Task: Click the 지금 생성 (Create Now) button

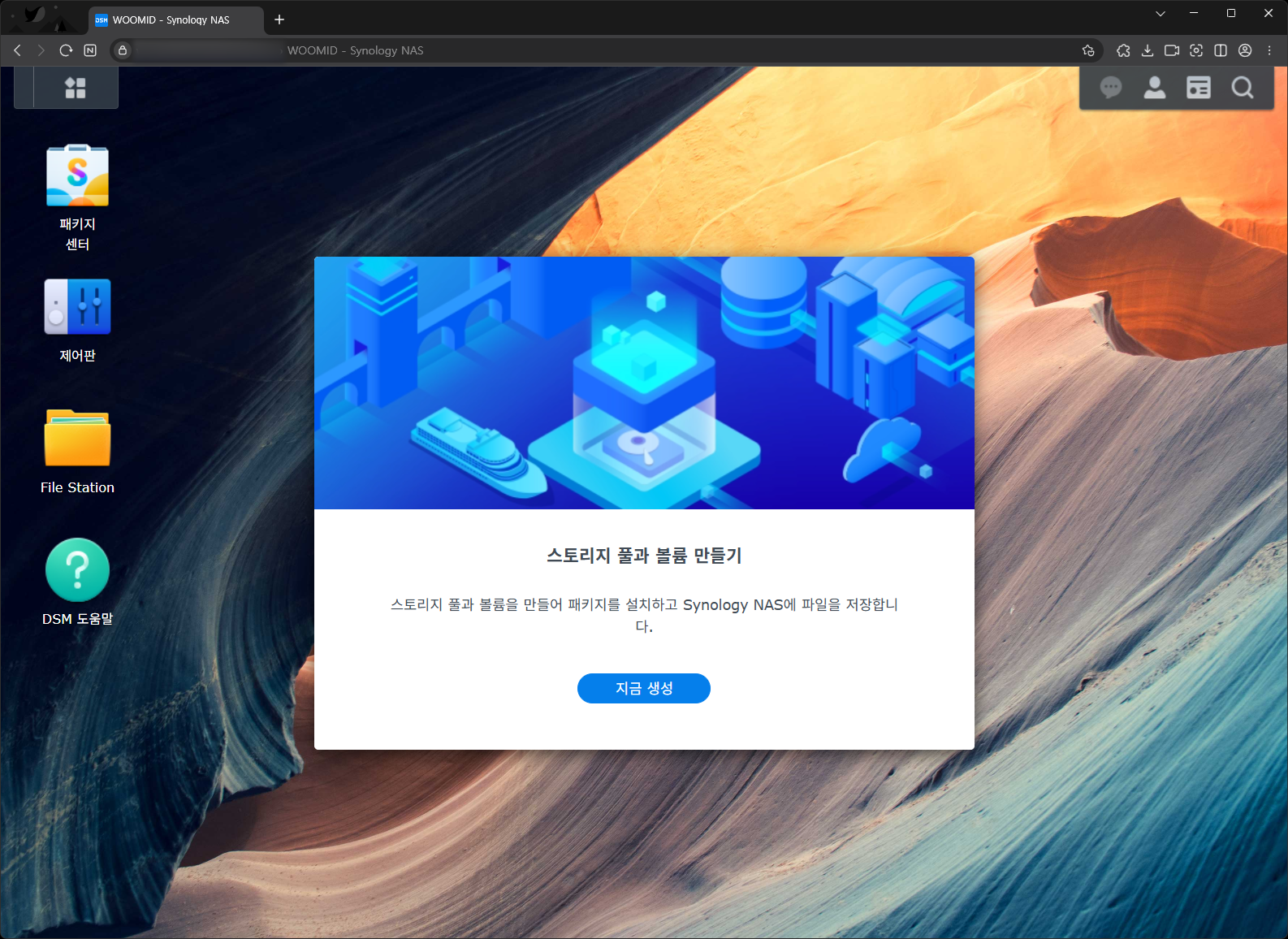Action: [644, 688]
